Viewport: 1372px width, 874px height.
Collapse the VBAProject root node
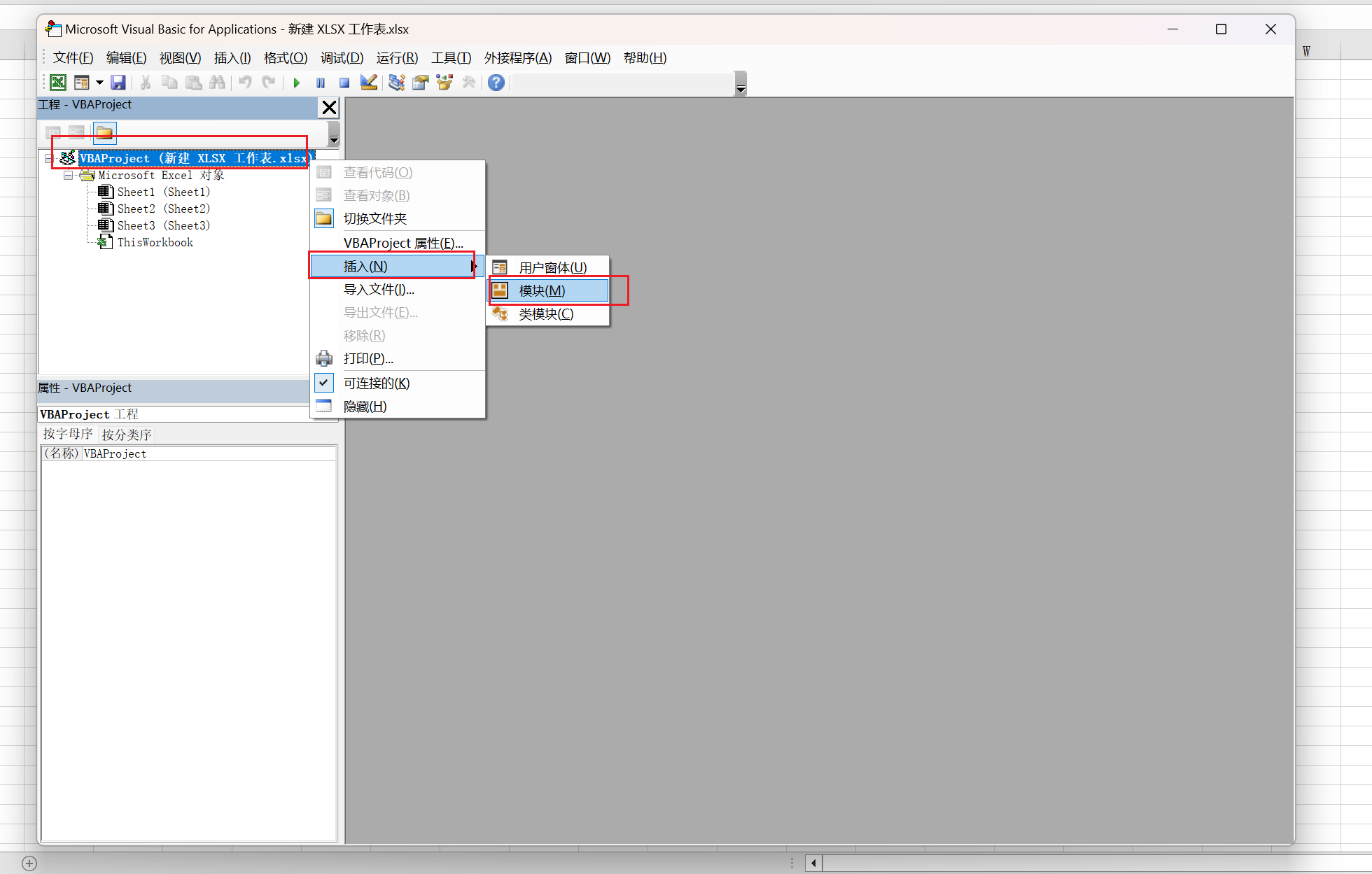(x=48, y=159)
